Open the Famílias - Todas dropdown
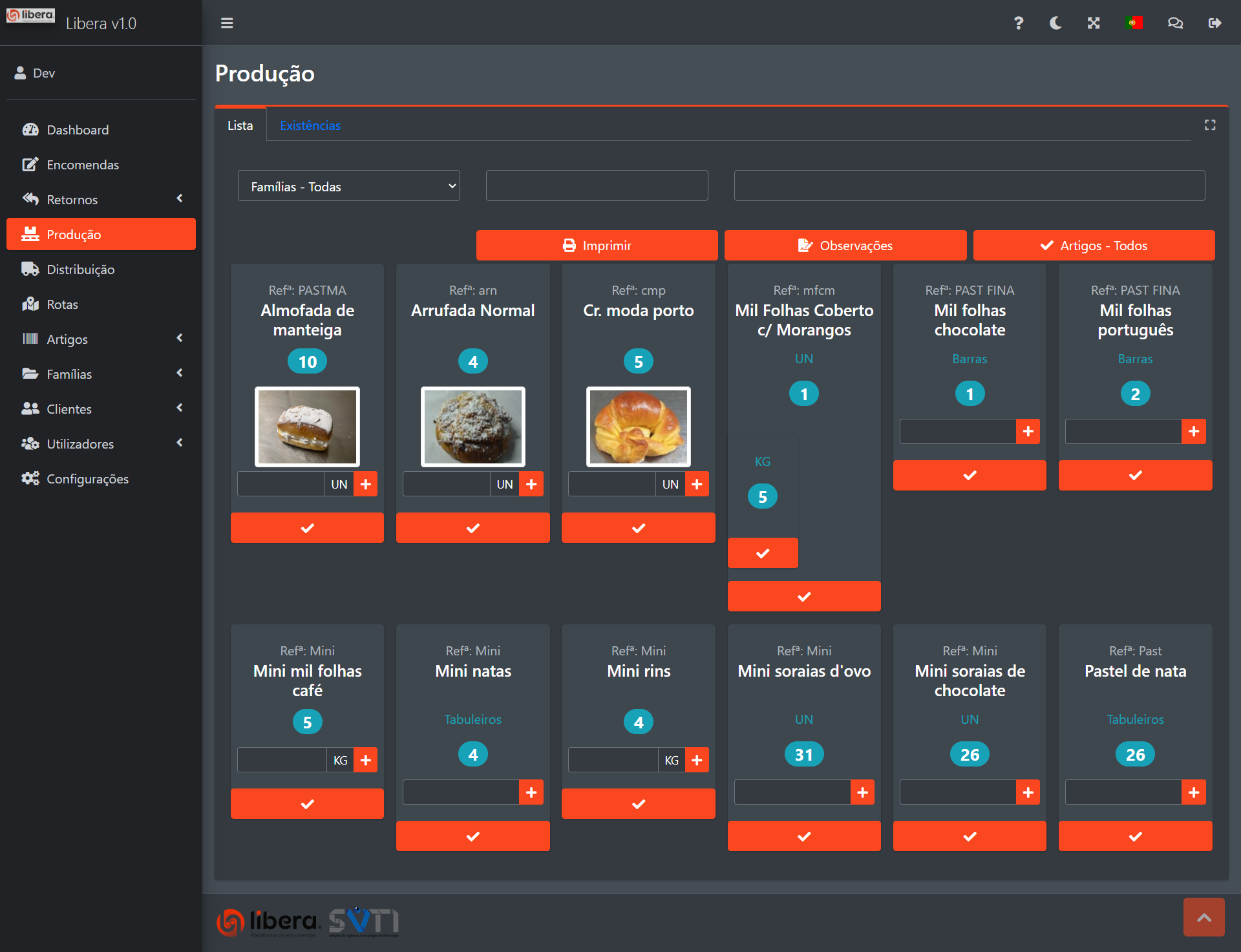The width and height of the screenshot is (1241, 952). [x=349, y=186]
